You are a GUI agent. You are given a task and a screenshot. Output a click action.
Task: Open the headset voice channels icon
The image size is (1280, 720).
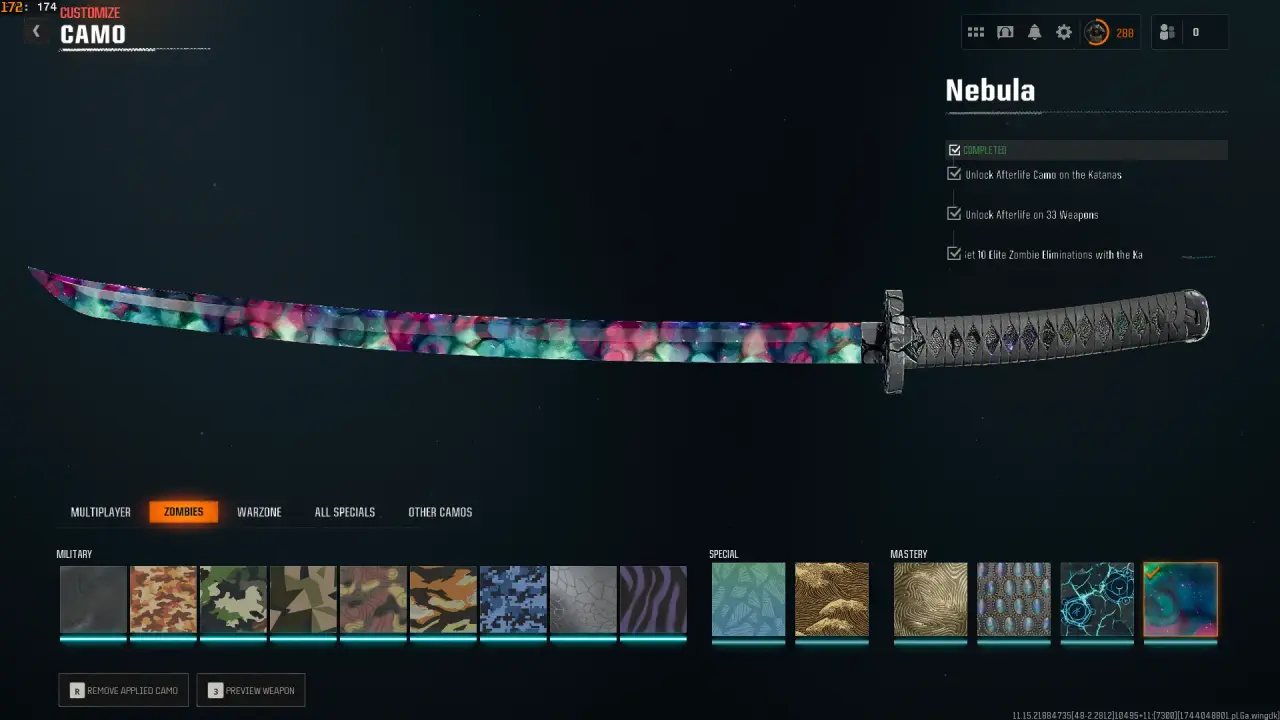click(x=1005, y=32)
